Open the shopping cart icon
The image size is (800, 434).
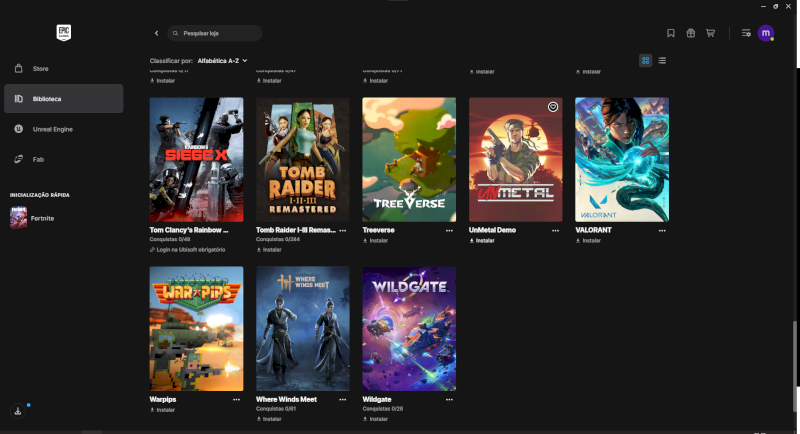(x=710, y=33)
